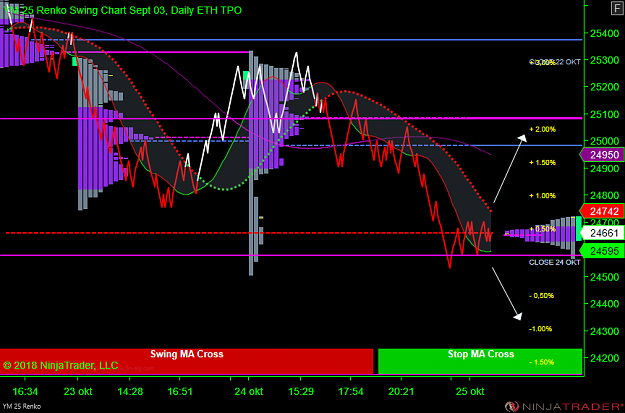Screen dimensions: 625x413
Task: Click the 25400 price axis label
Action: (604, 33)
